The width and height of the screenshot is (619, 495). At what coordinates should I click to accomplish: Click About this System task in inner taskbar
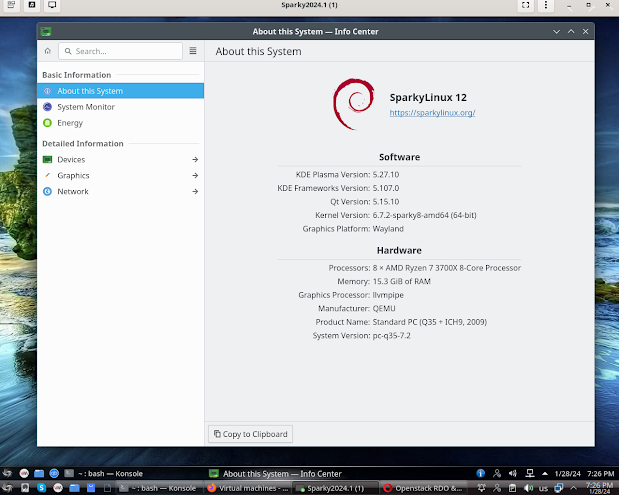click(x=275, y=473)
